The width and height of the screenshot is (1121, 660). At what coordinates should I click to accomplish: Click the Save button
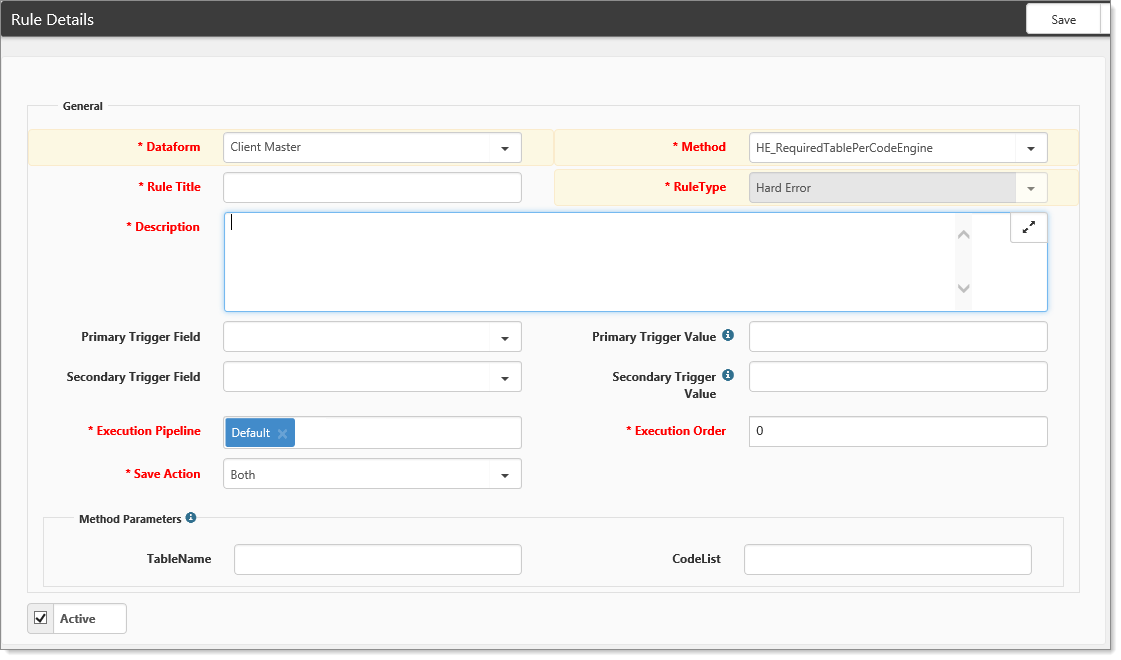point(1063,19)
